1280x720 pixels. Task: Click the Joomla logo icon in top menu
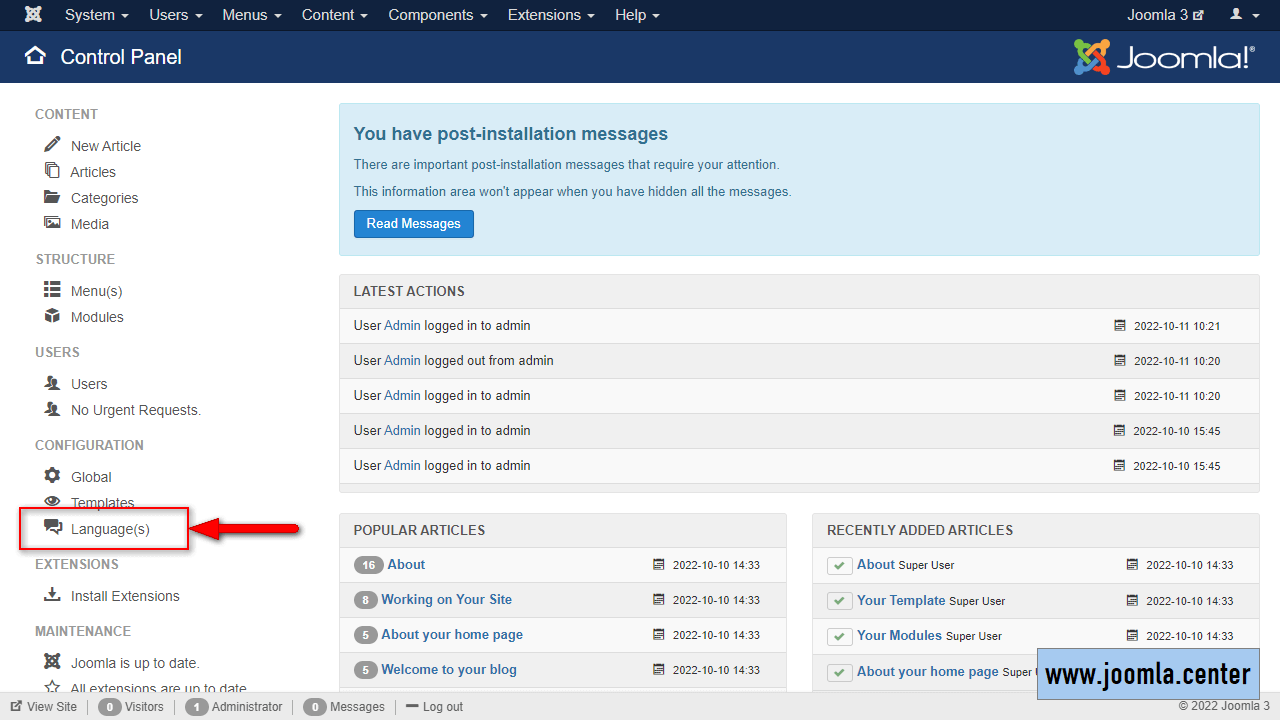(33, 15)
